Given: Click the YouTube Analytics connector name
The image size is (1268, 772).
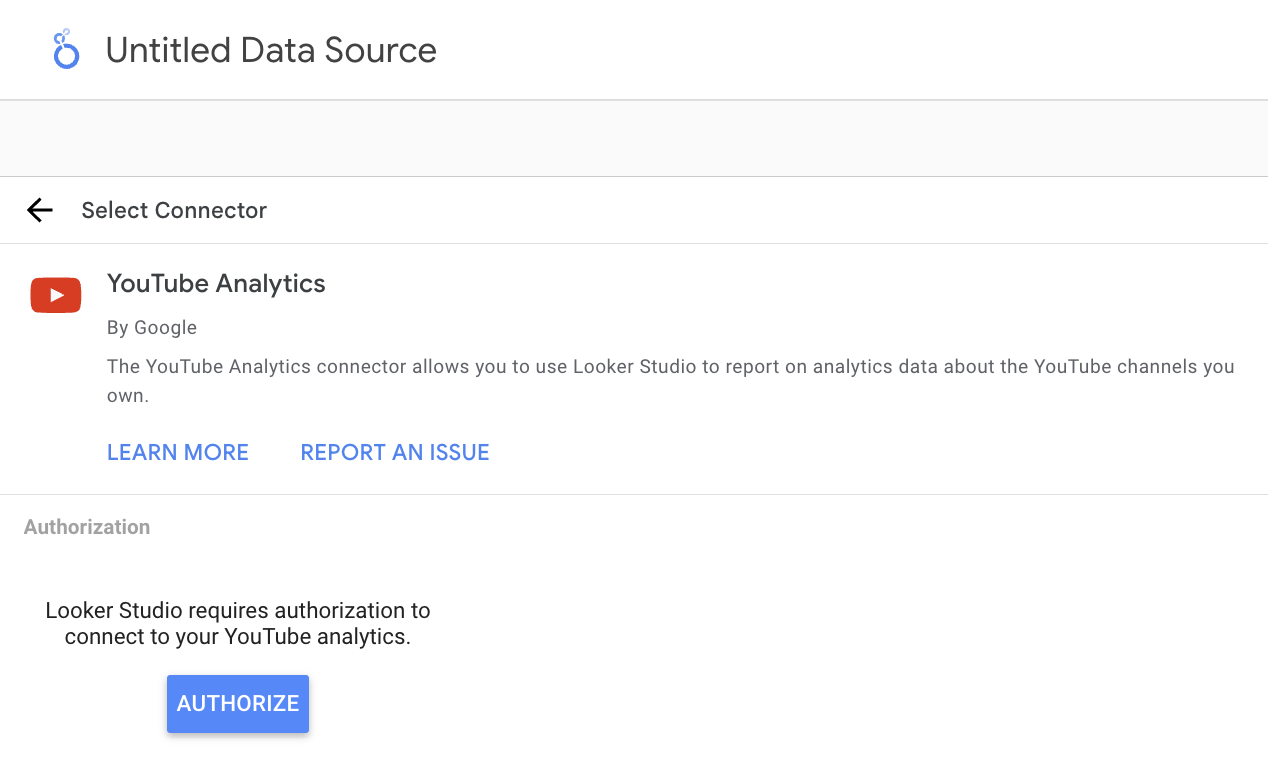Looking at the screenshot, I should (216, 283).
